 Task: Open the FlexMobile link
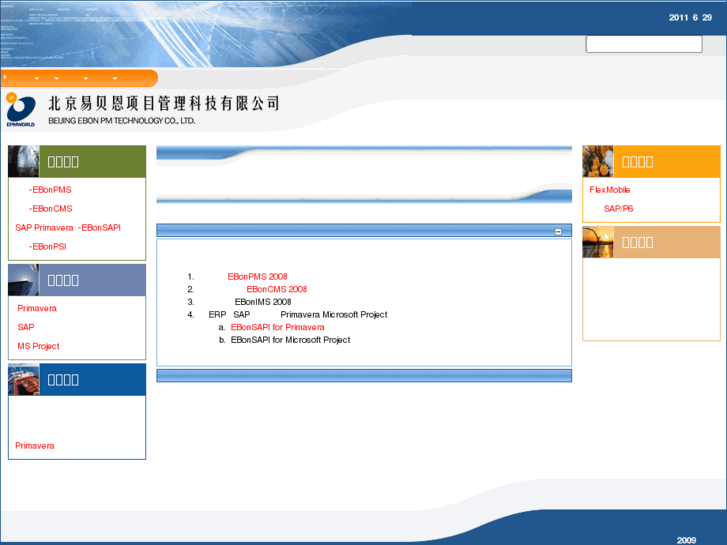click(x=610, y=190)
